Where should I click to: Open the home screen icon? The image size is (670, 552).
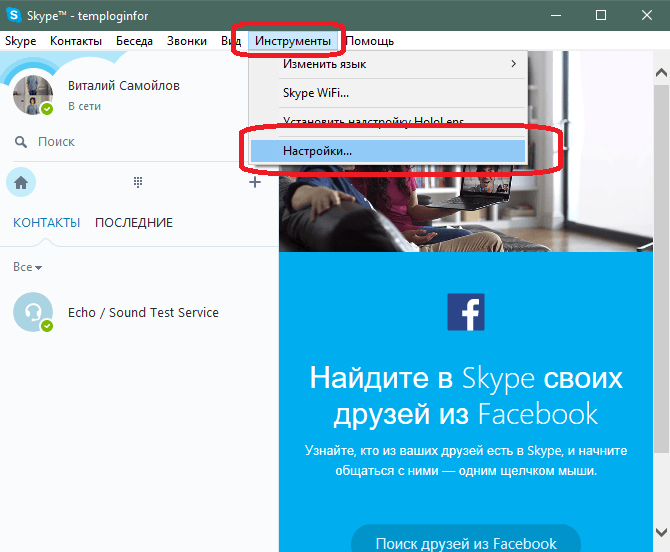click(x=21, y=182)
